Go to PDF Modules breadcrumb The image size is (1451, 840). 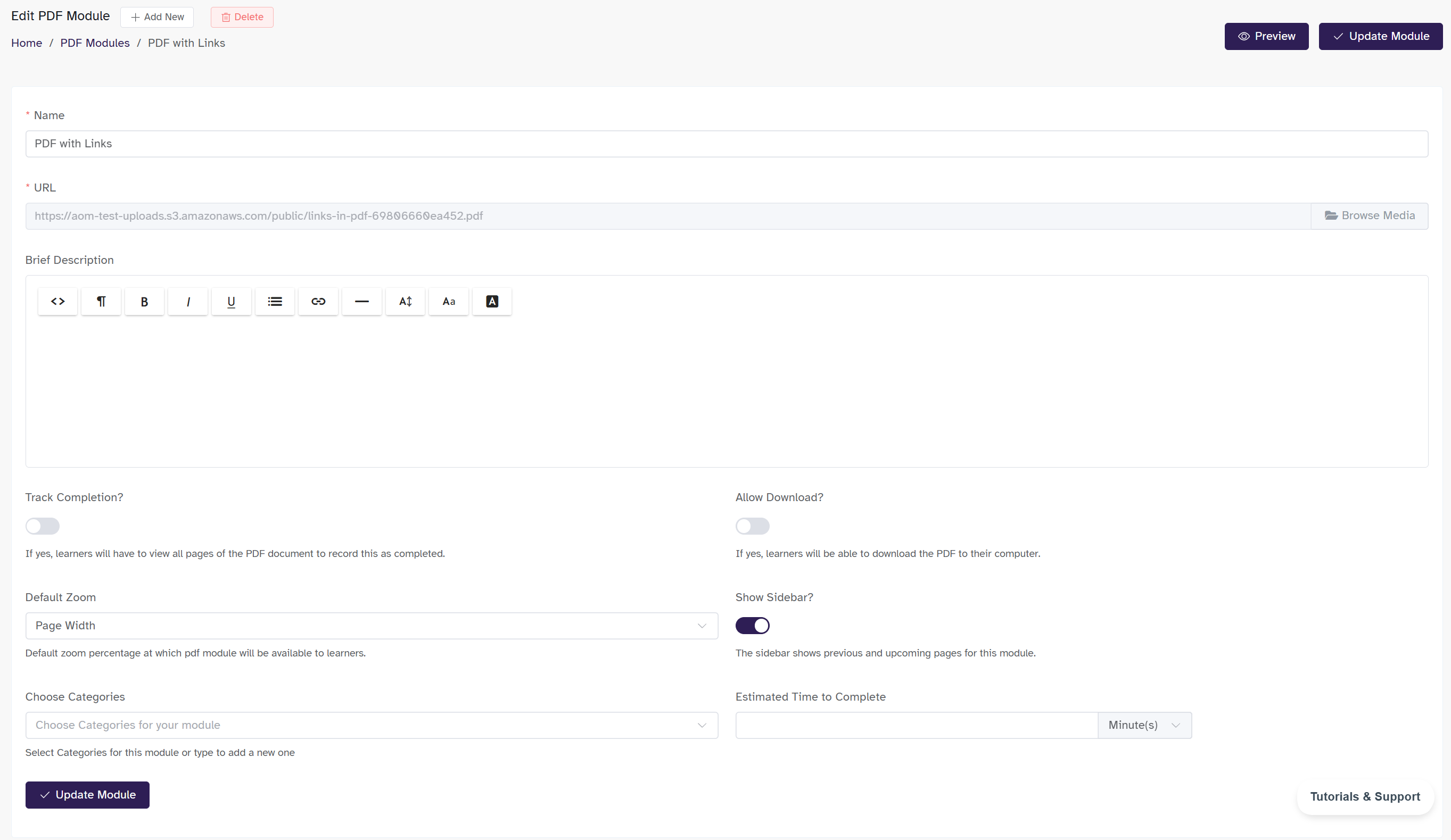95,43
